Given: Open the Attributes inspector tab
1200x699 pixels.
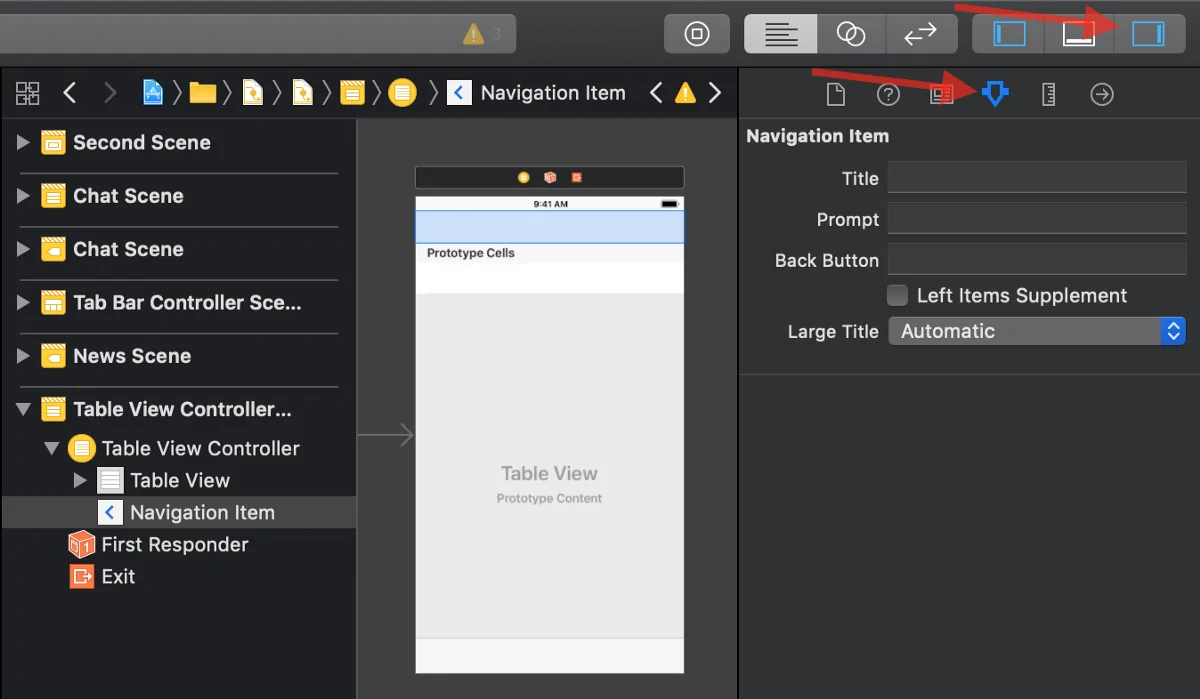Looking at the screenshot, I should (995, 94).
